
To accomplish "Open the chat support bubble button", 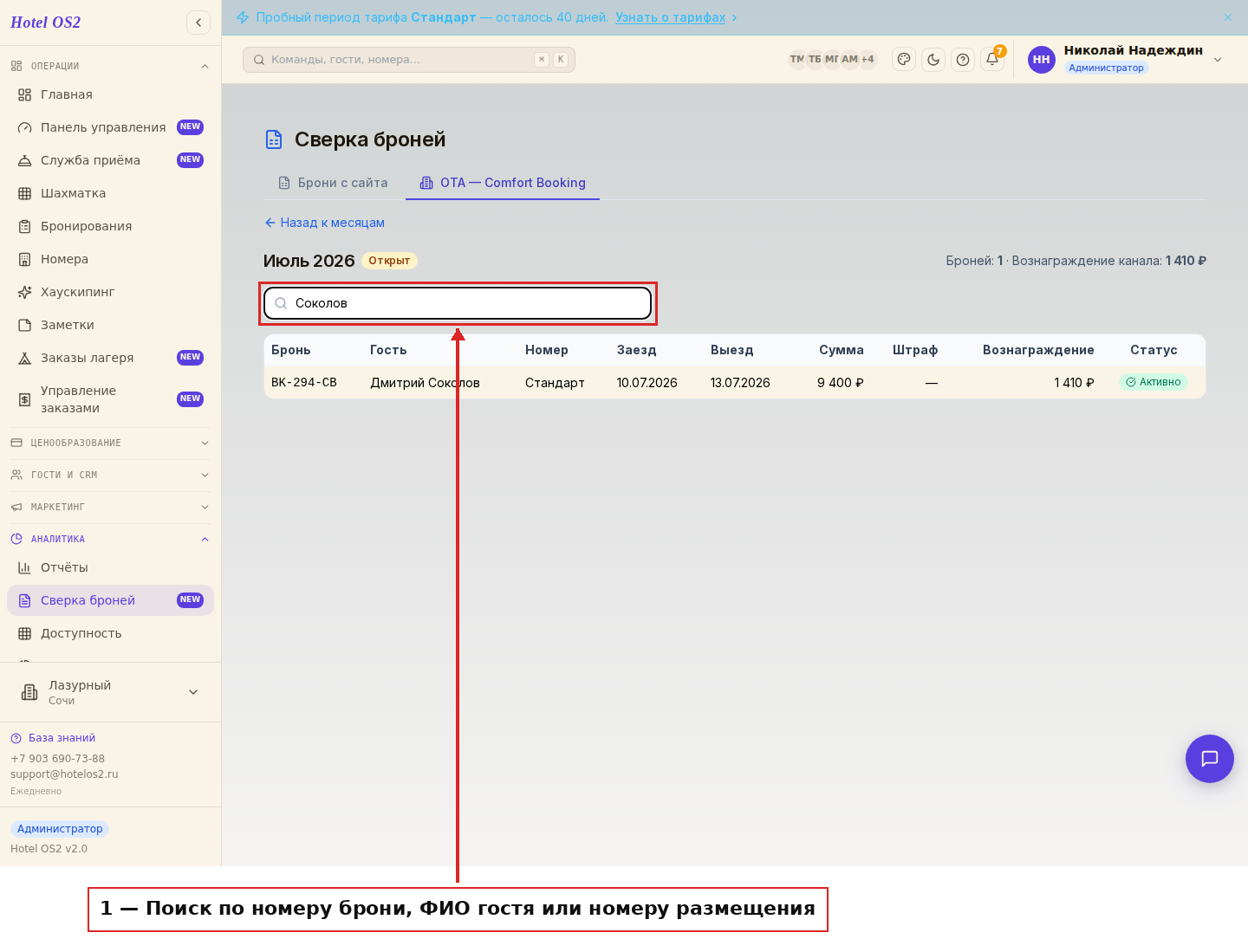I will pyautogui.click(x=1210, y=759).
